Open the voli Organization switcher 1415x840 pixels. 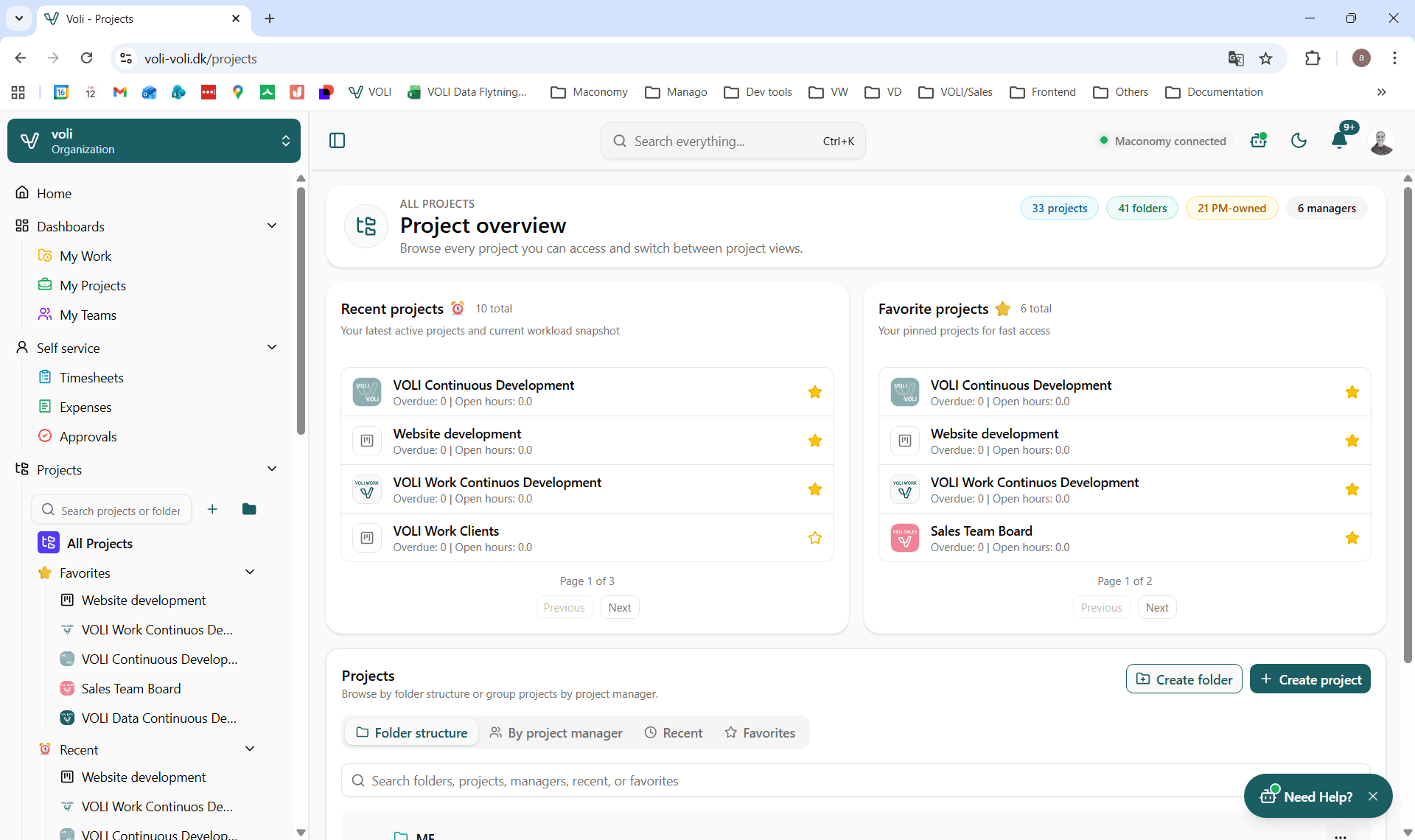point(154,141)
